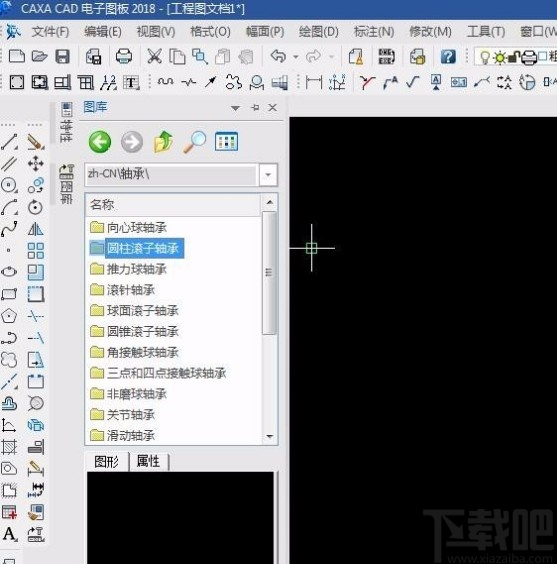Click the Copy icon
The image size is (557, 564).
[177, 56]
